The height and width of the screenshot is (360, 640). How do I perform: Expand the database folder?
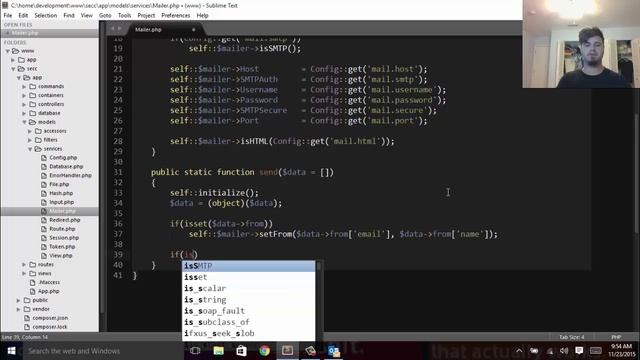[x=24, y=113]
